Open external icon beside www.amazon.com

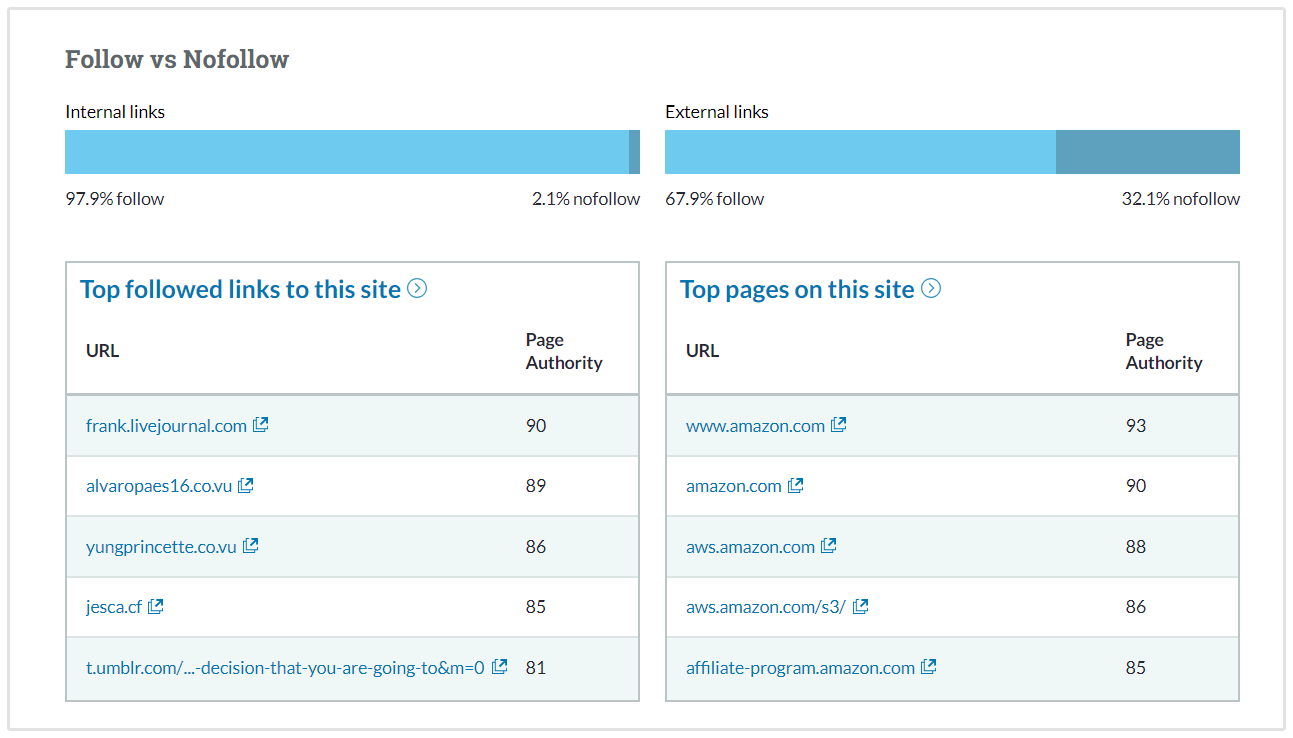tap(839, 425)
